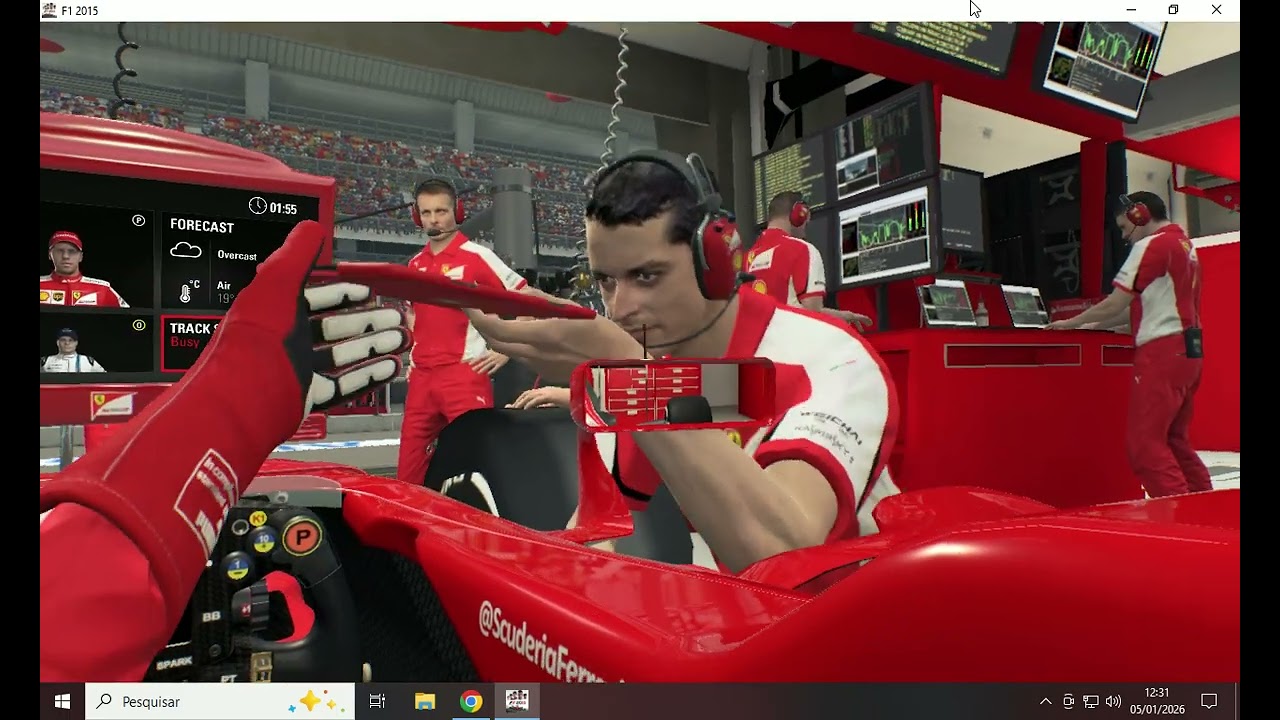Click the FORECAST heading
The image size is (1280, 720).
(202, 226)
